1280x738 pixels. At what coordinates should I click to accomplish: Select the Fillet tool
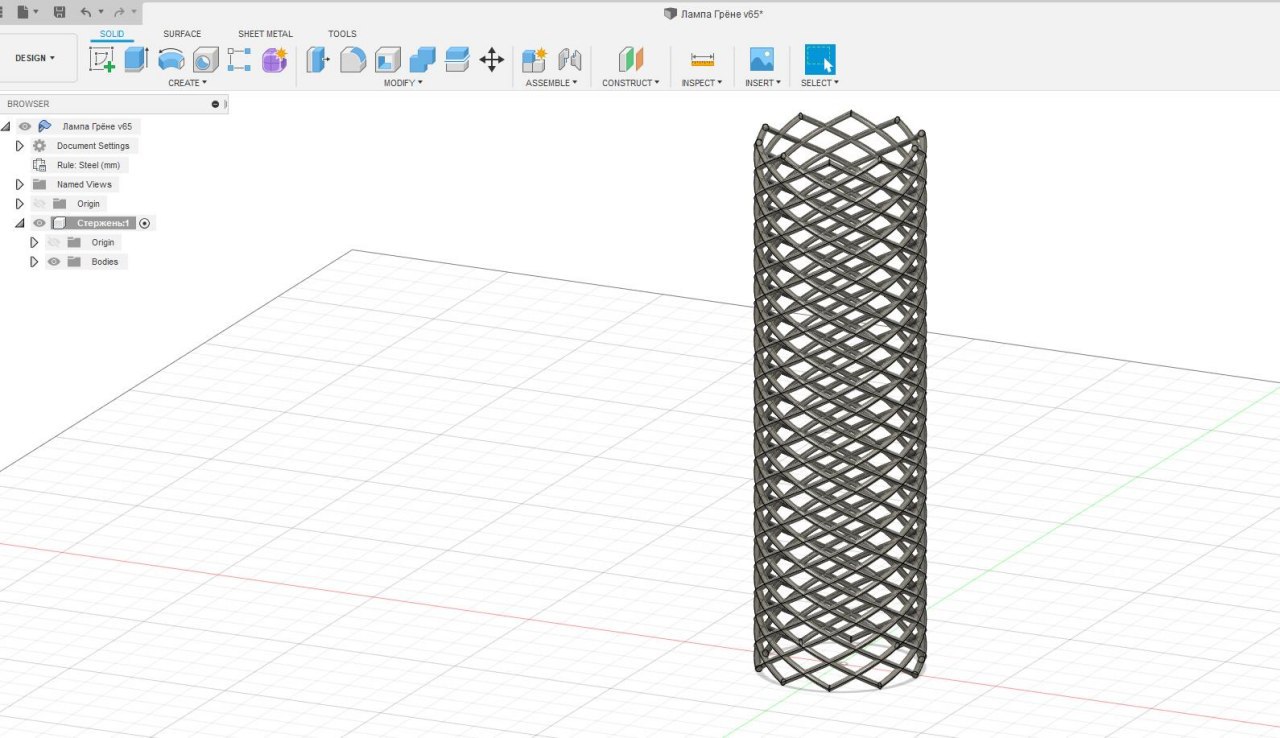pos(352,60)
